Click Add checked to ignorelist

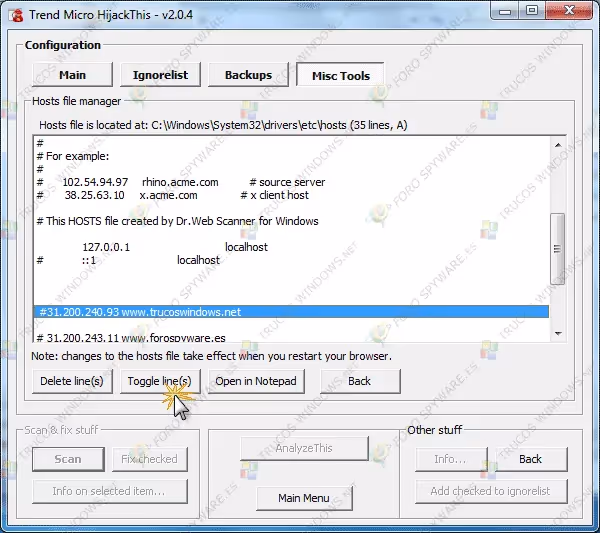pyautogui.click(x=491, y=491)
